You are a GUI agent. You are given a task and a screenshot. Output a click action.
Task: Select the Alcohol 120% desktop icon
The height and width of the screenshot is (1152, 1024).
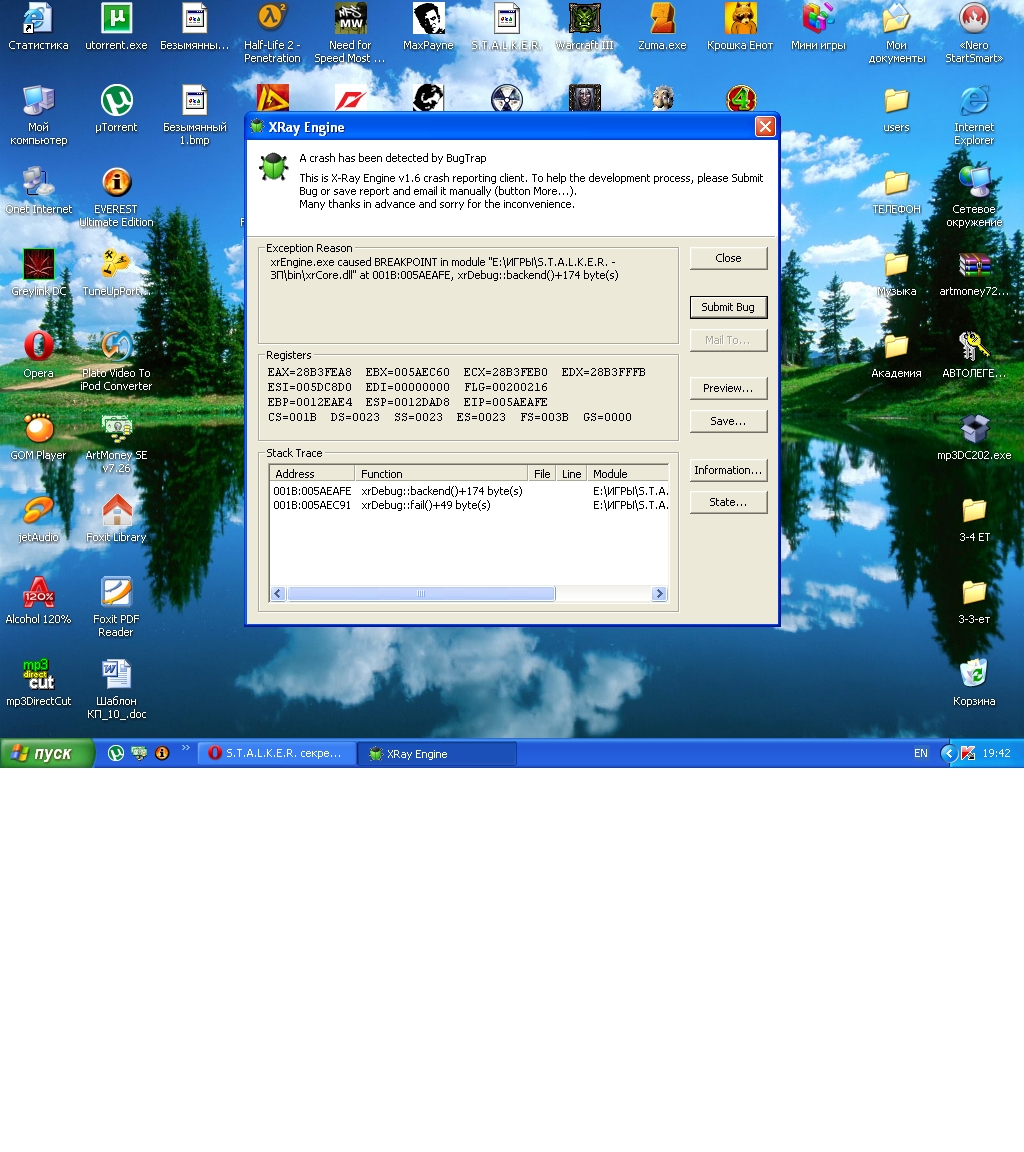click(x=38, y=600)
